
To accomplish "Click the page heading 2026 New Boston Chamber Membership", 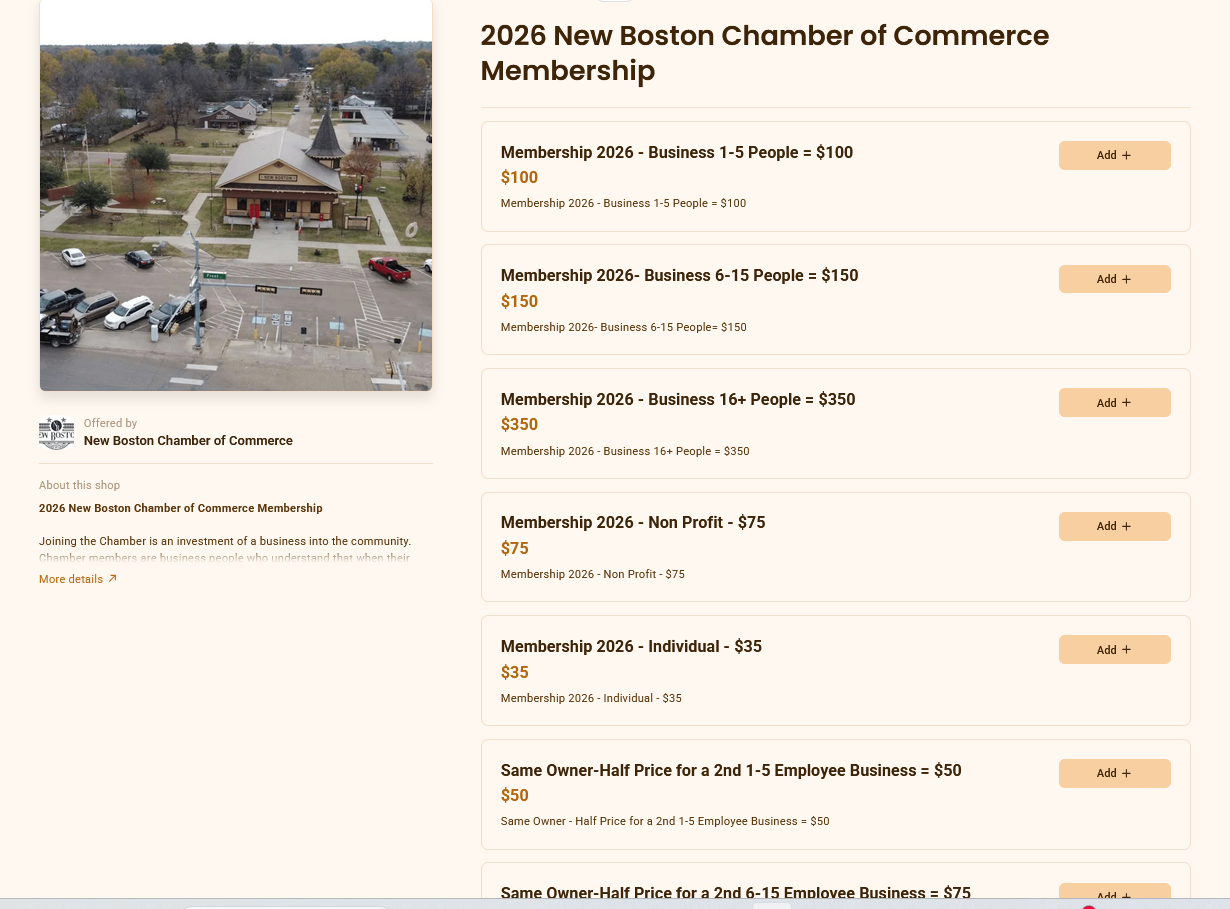I will pyautogui.click(x=765, y=53).
